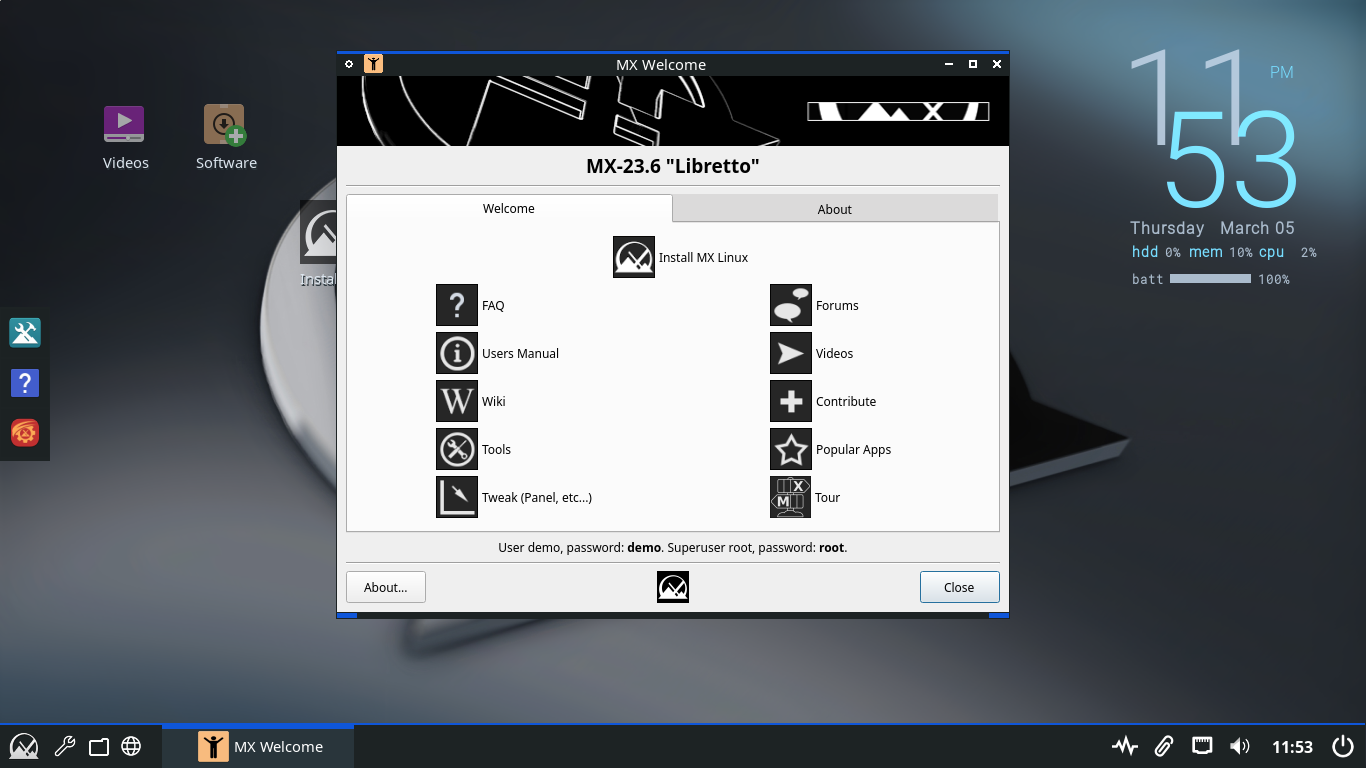The width and height of the screenshot is (1366, 768).
Task: Open the Videos folder on desktop
Action: pyautogui.click(x=125, y=126)
